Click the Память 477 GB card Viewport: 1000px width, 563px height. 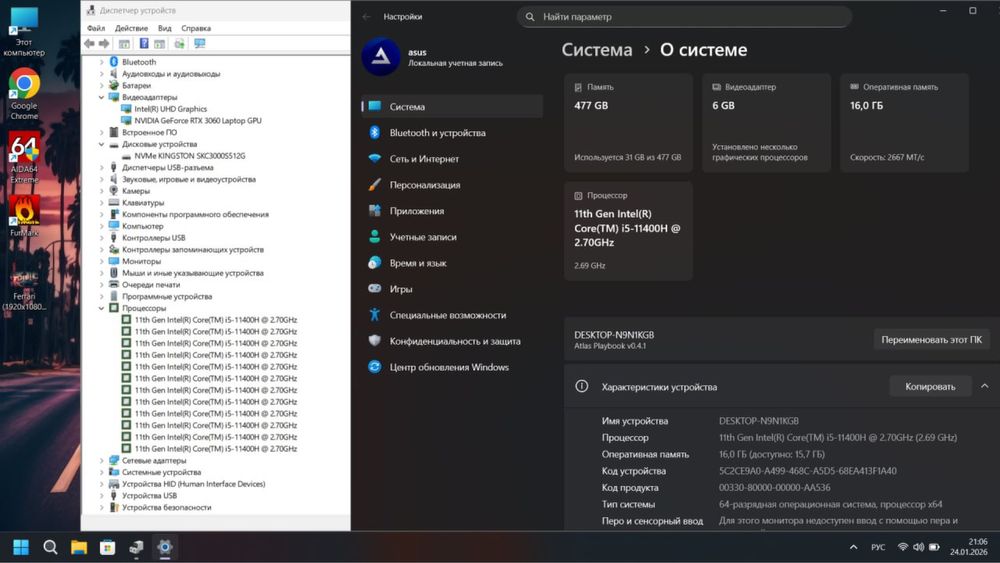click(628, 122)
